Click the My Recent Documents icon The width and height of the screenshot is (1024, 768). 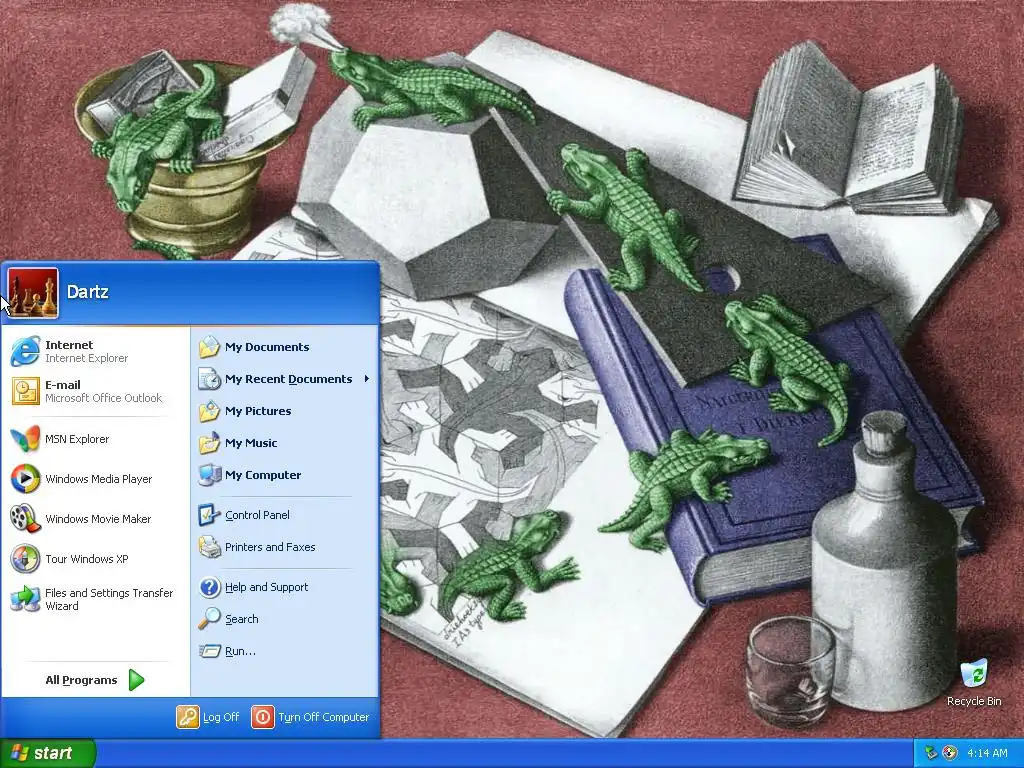click(x=210, y=379)
